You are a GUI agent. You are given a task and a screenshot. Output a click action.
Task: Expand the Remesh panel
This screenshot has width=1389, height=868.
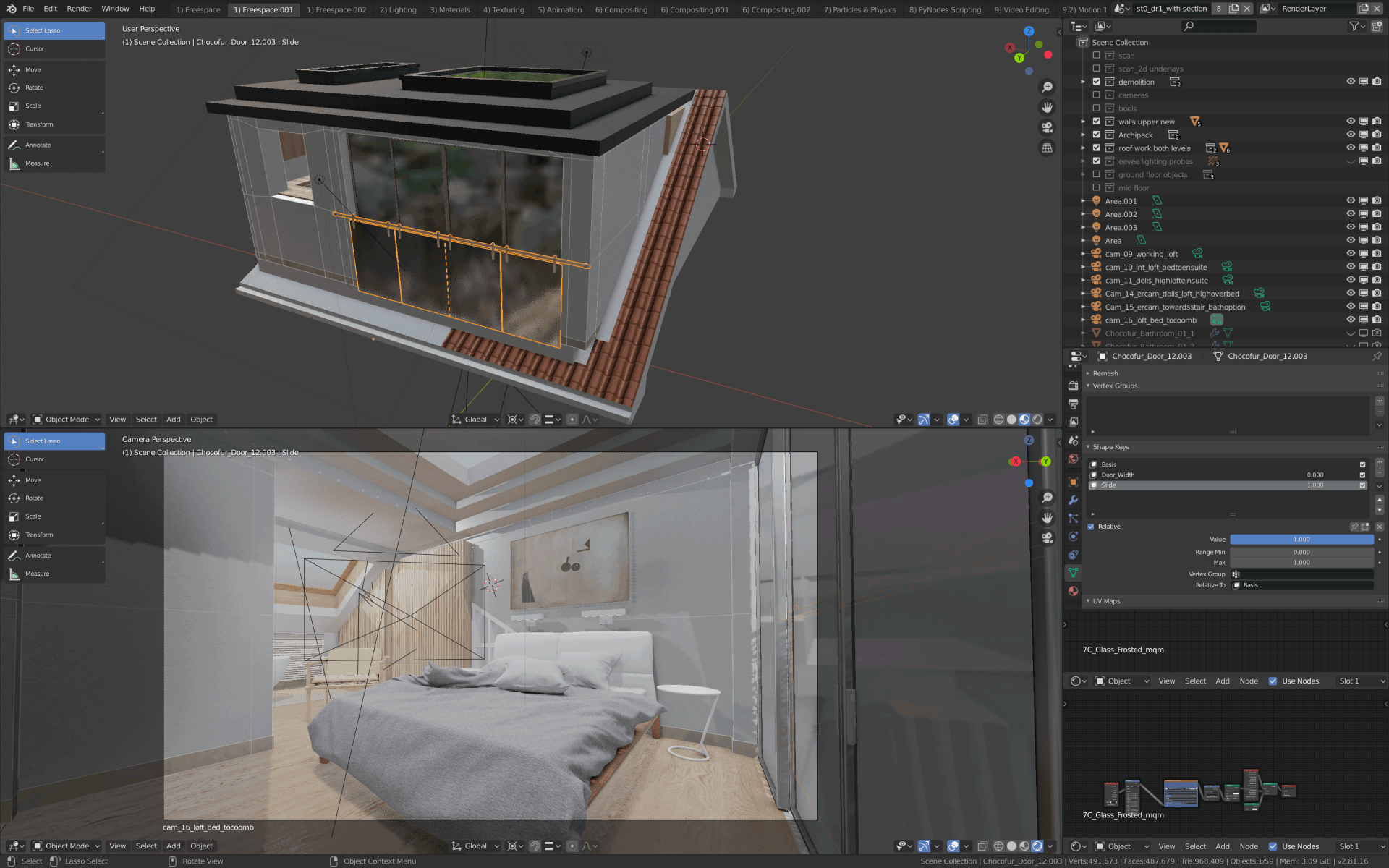click(x=1105, y=373)
